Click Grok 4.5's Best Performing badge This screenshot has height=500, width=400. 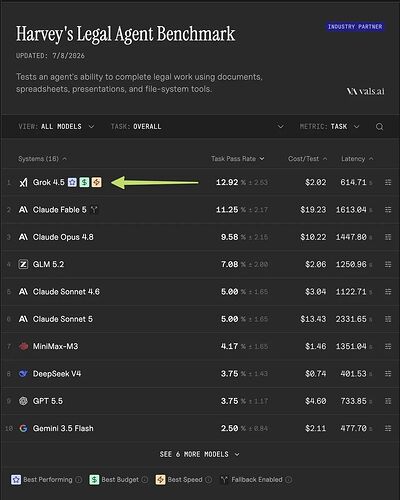(x=72, y=182)
